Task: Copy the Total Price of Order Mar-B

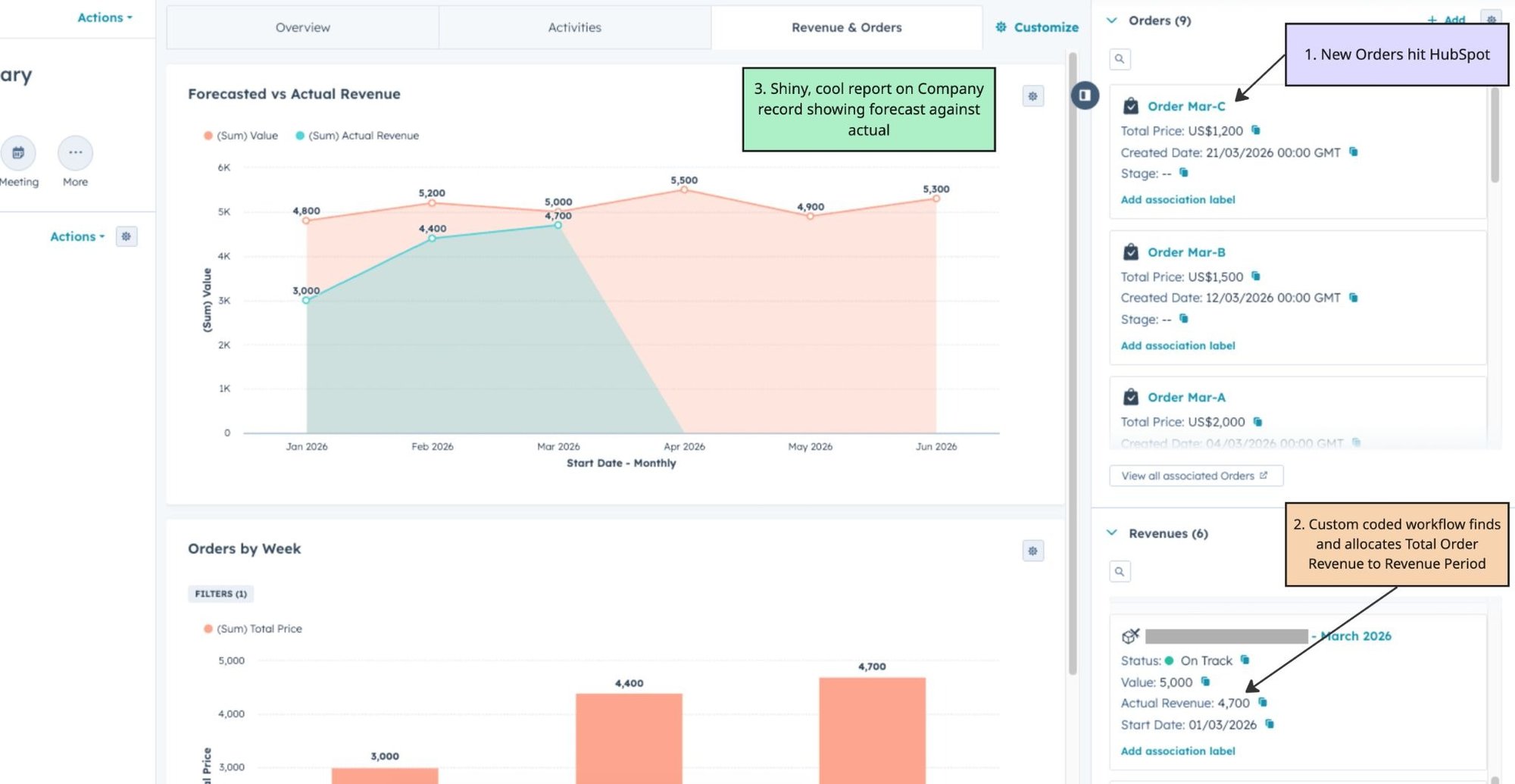Action: tap(1255, 276)
